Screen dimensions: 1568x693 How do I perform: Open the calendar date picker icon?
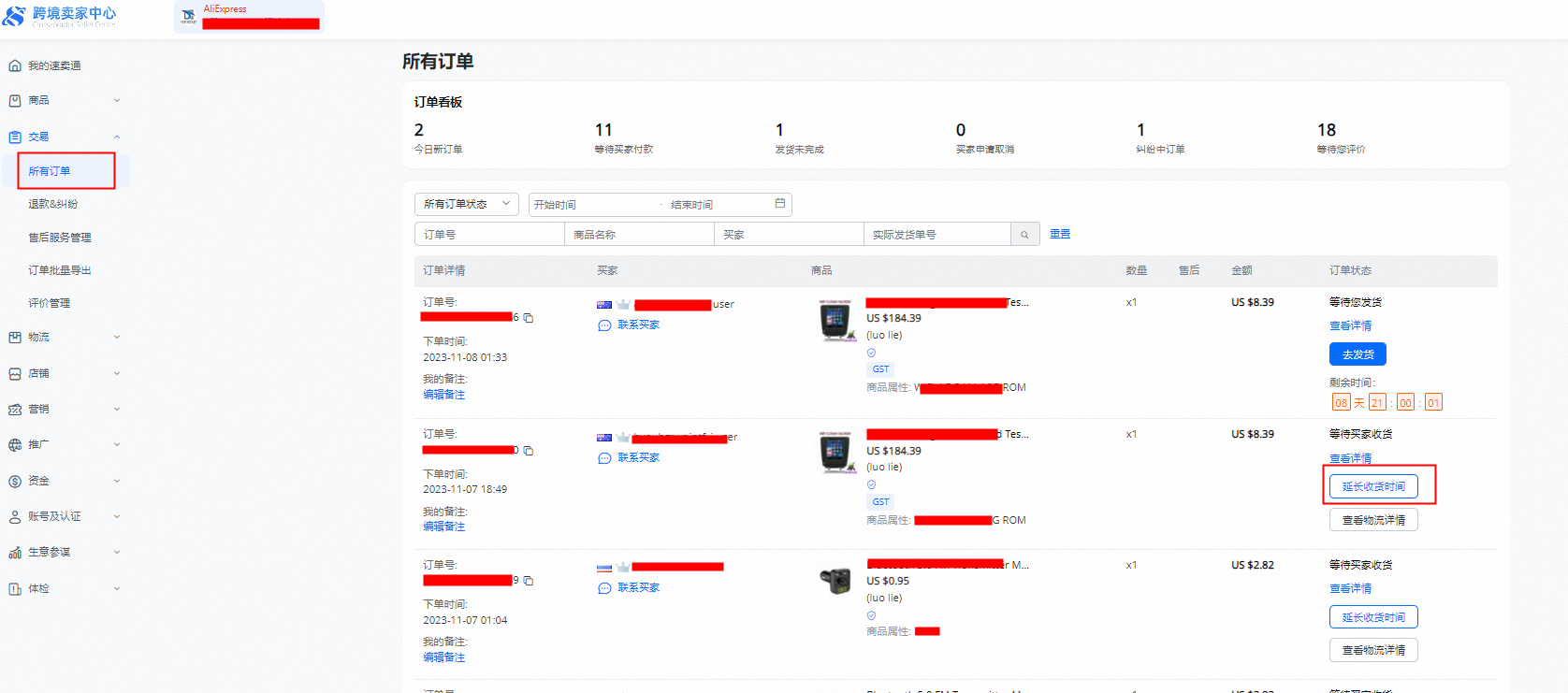779,204
